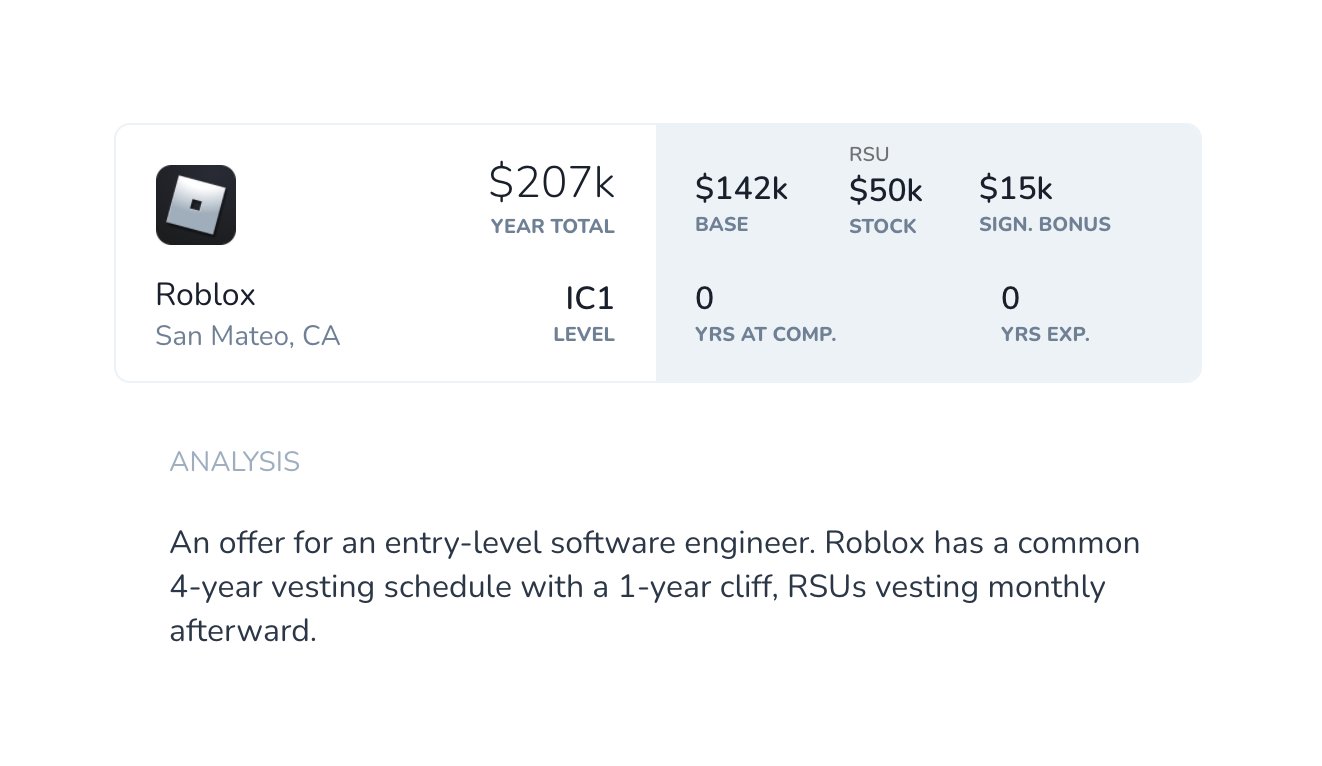
Task: Click the years at company value
Action: click(x=704, y=298)
